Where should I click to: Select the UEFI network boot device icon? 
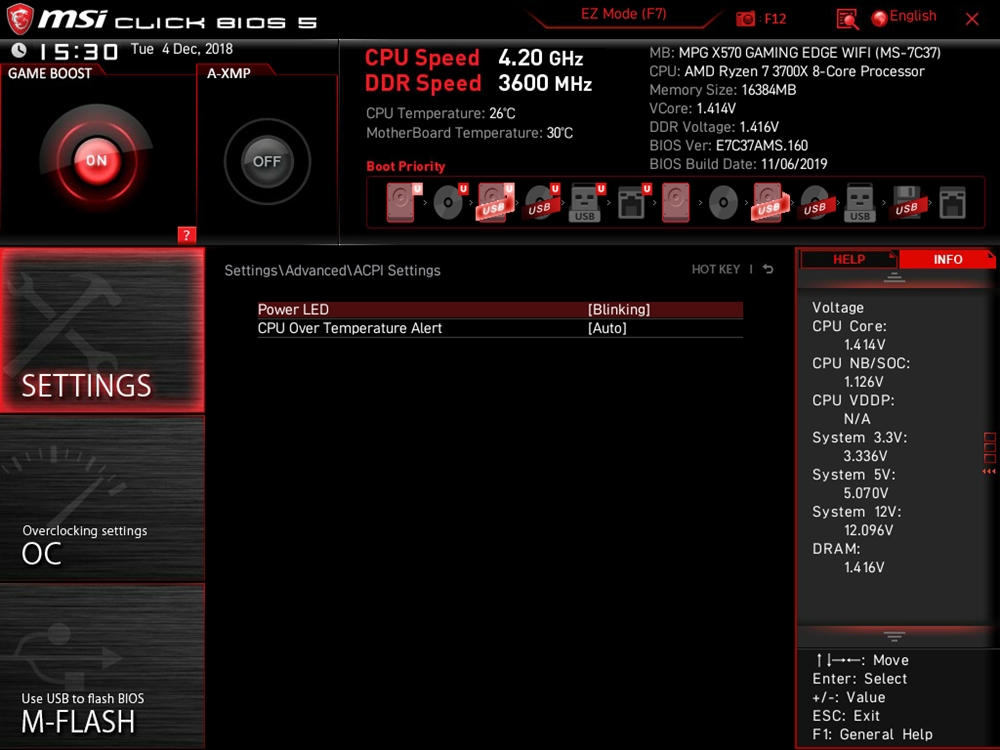tap(633, 202)
